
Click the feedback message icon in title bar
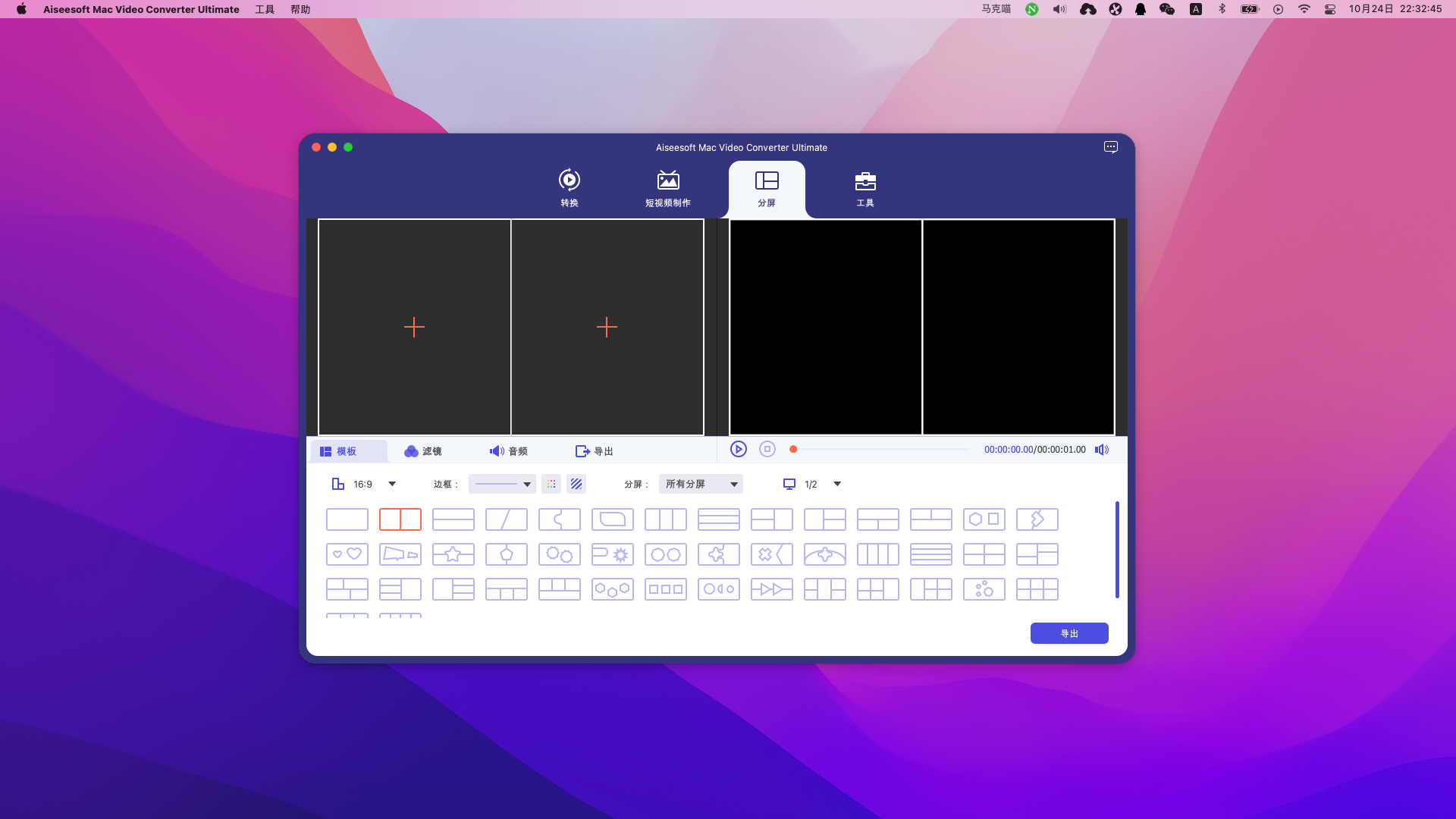[x=1110, y=147]
